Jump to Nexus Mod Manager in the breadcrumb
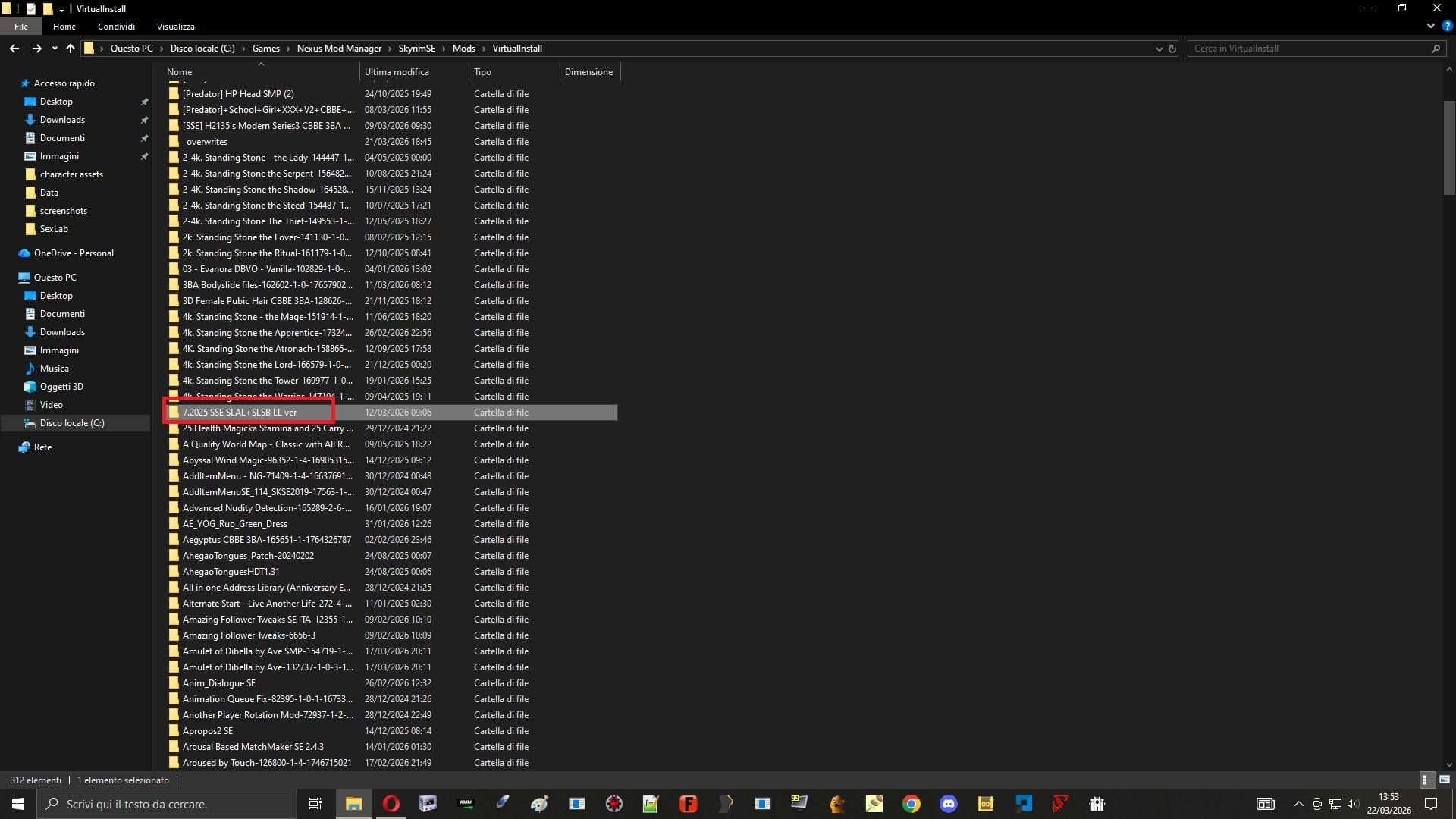The width and height of the screenshot is (1456, 819). (339, 49)
